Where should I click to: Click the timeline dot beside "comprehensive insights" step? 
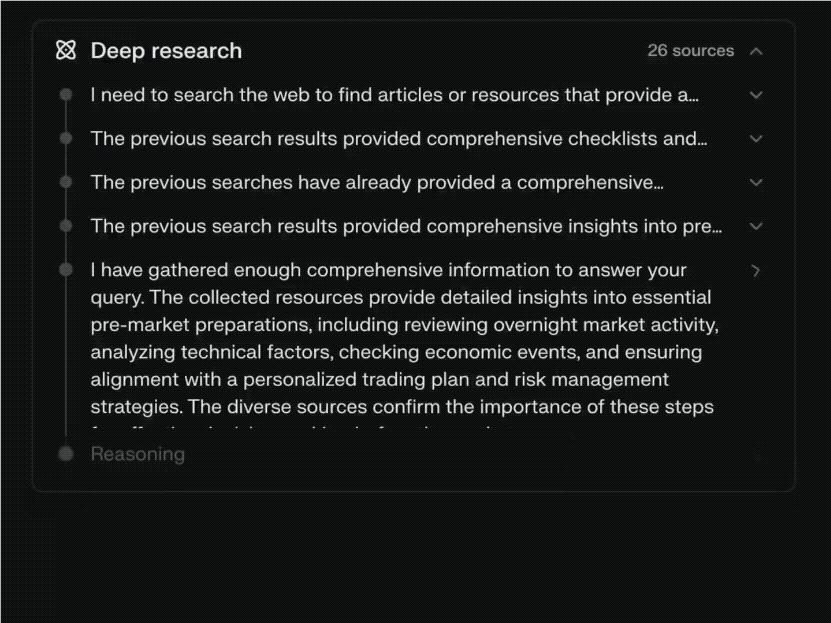pos(66,227)
